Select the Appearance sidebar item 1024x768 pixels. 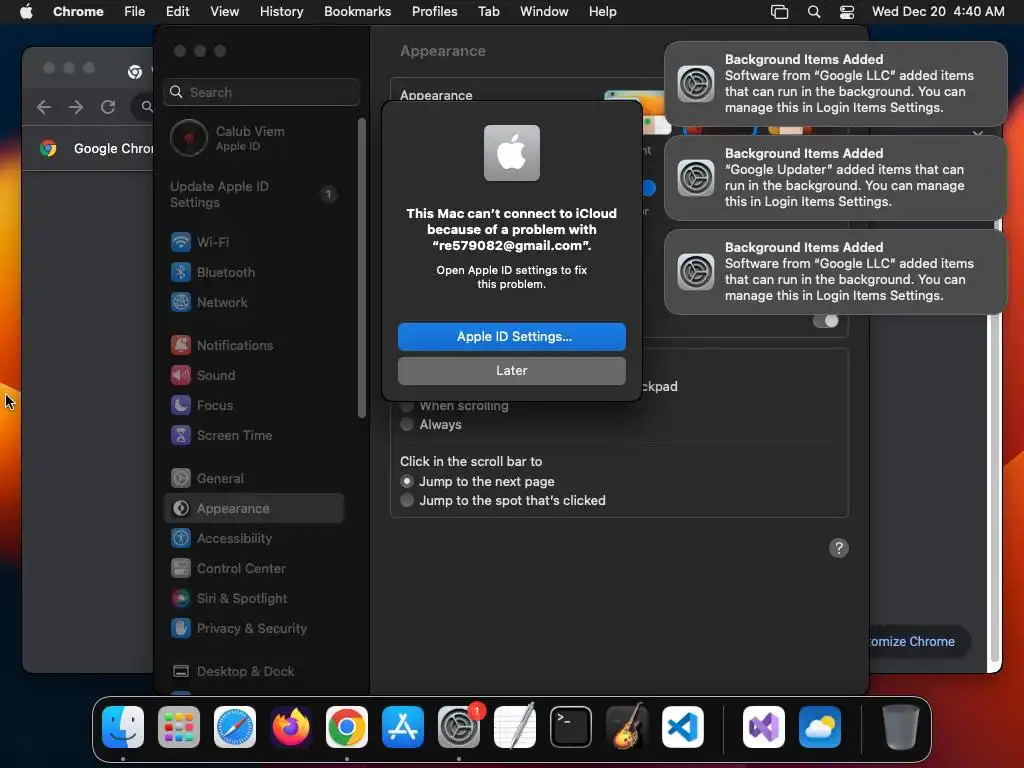point(254,509)
